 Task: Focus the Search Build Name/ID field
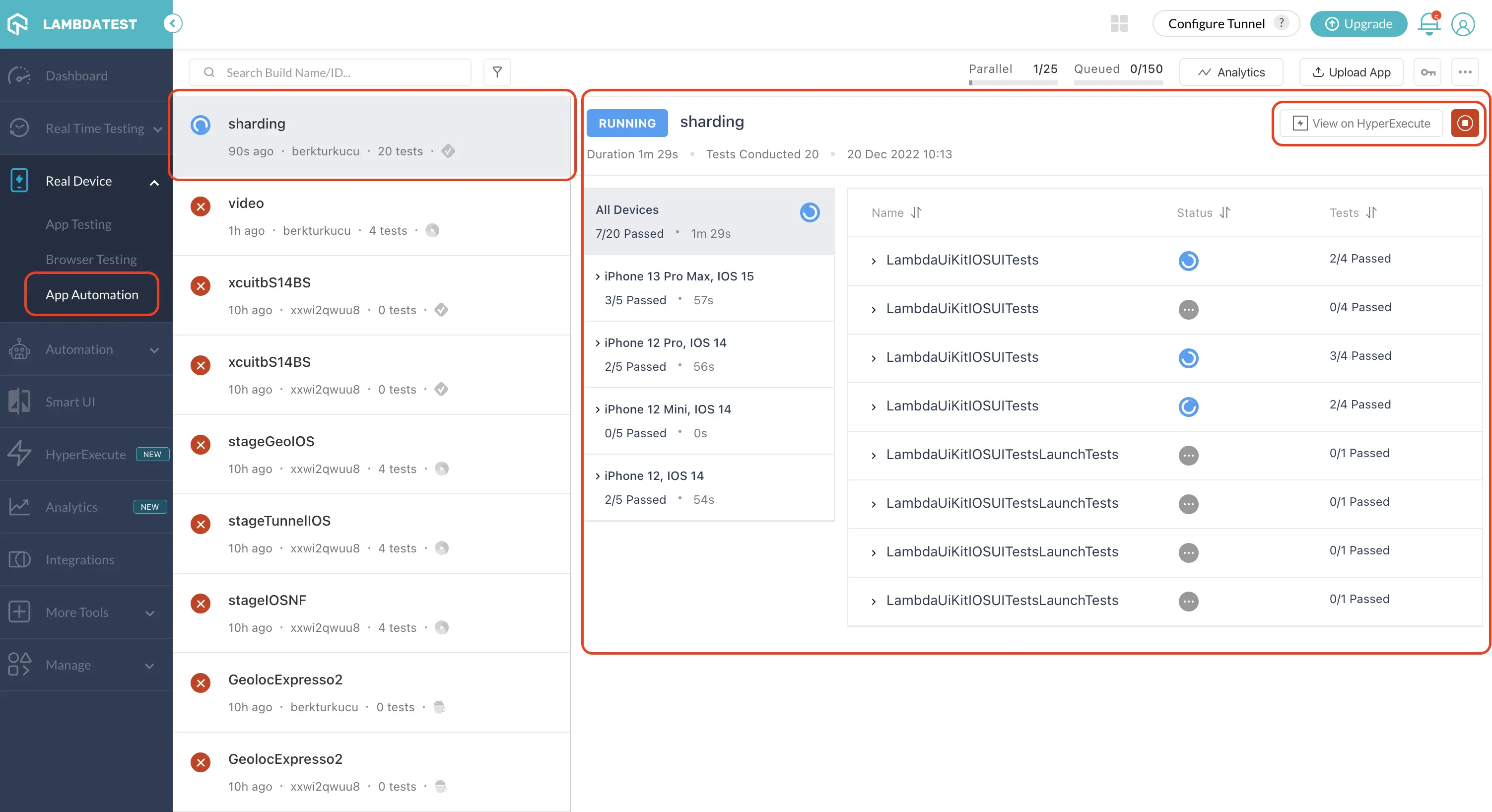(330, 72)
